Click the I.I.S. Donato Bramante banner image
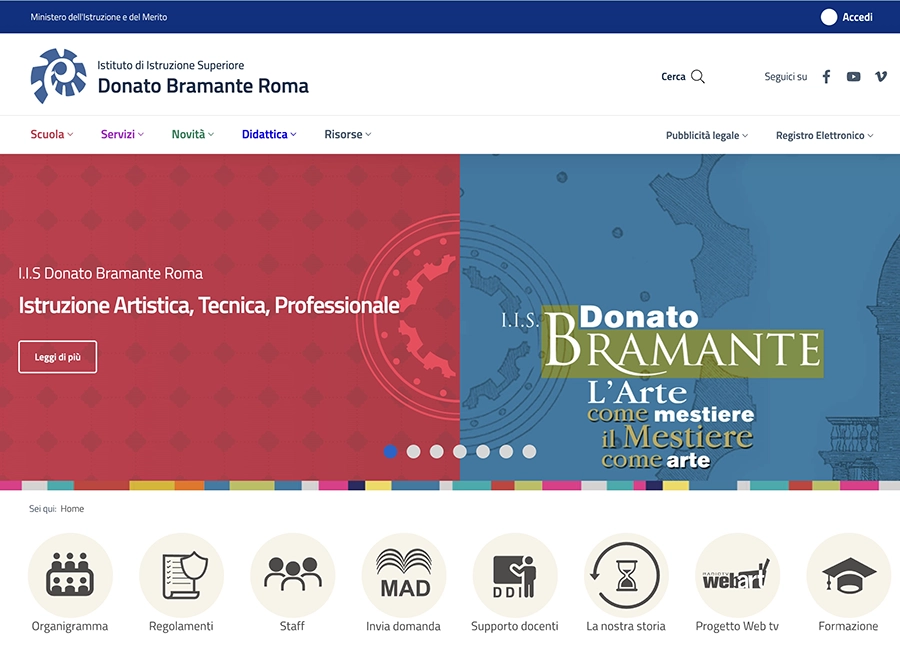 tap(680, 317)
